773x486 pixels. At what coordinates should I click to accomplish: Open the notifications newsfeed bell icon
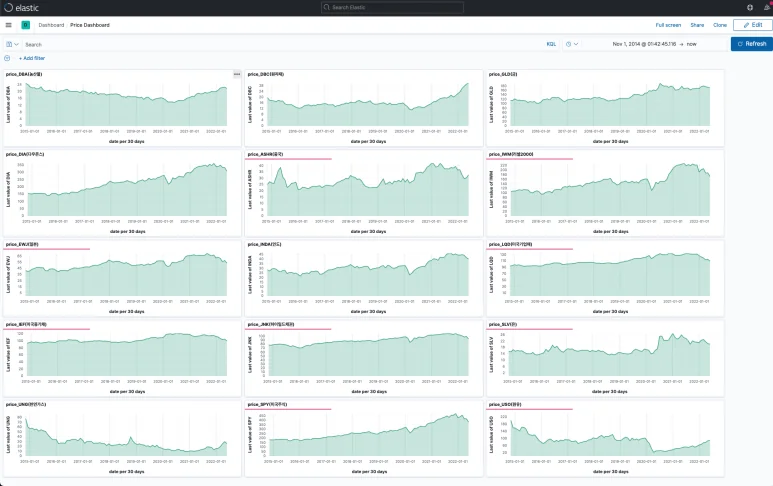pyautogui.click(x=765, y=7)
